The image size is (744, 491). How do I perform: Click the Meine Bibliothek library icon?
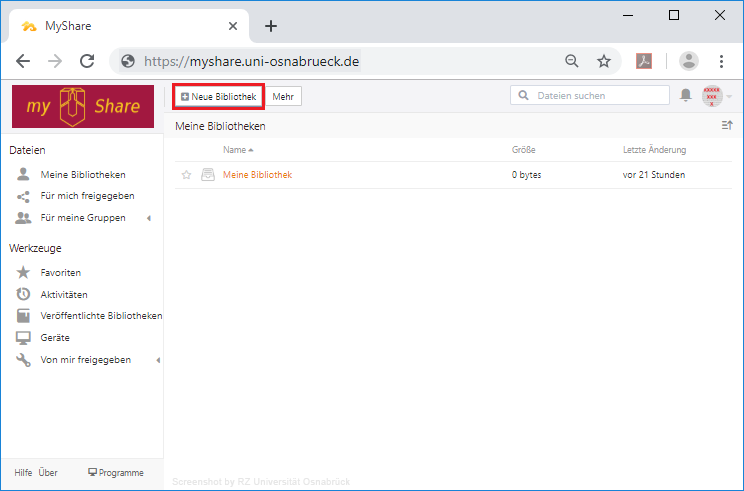pyautogui.click(x=208, y=175)
